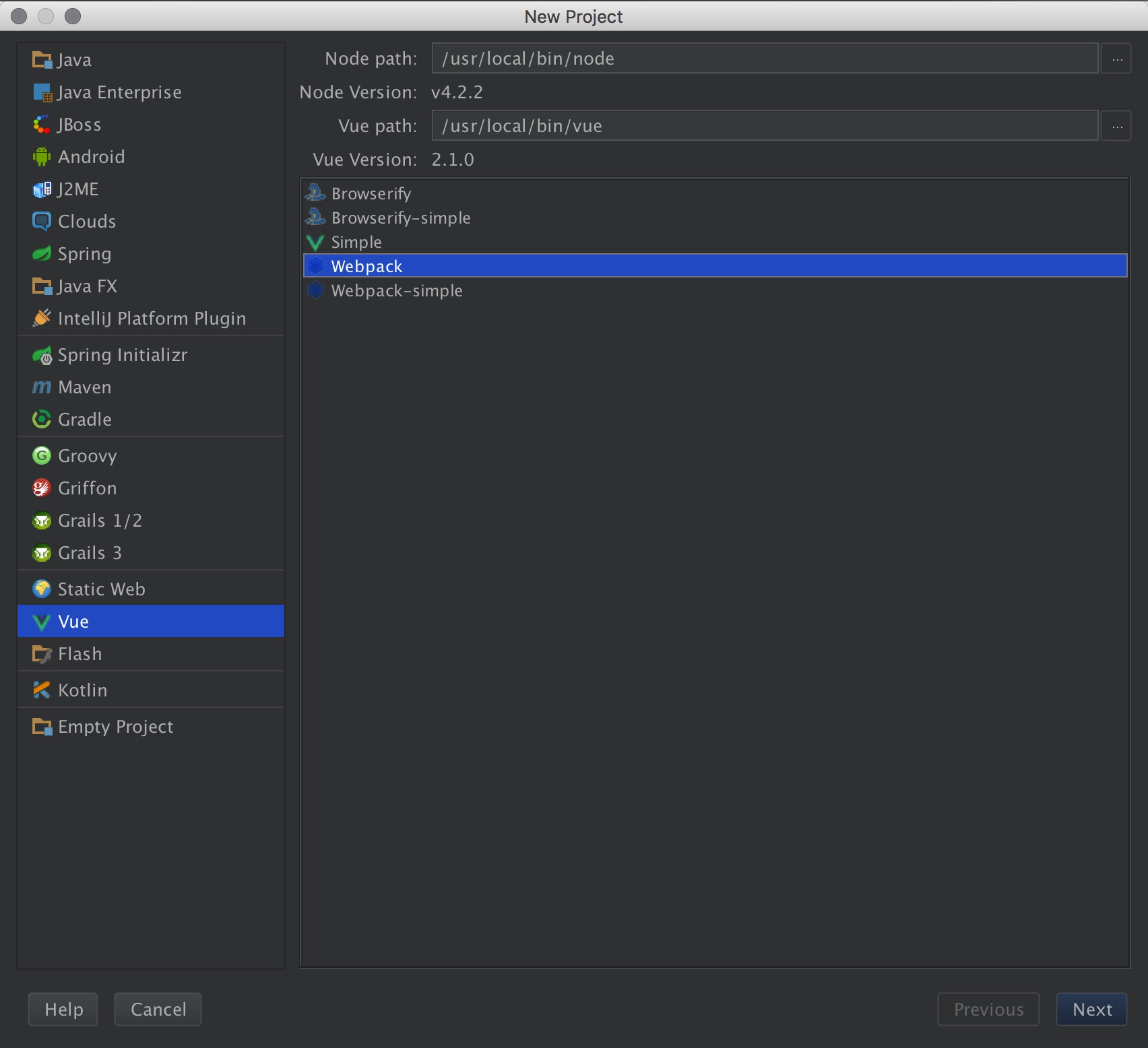The height and width of the screenshot is (1048, 1148).
Task: Click the Browserify wizard hat icon
Action: 315,193
